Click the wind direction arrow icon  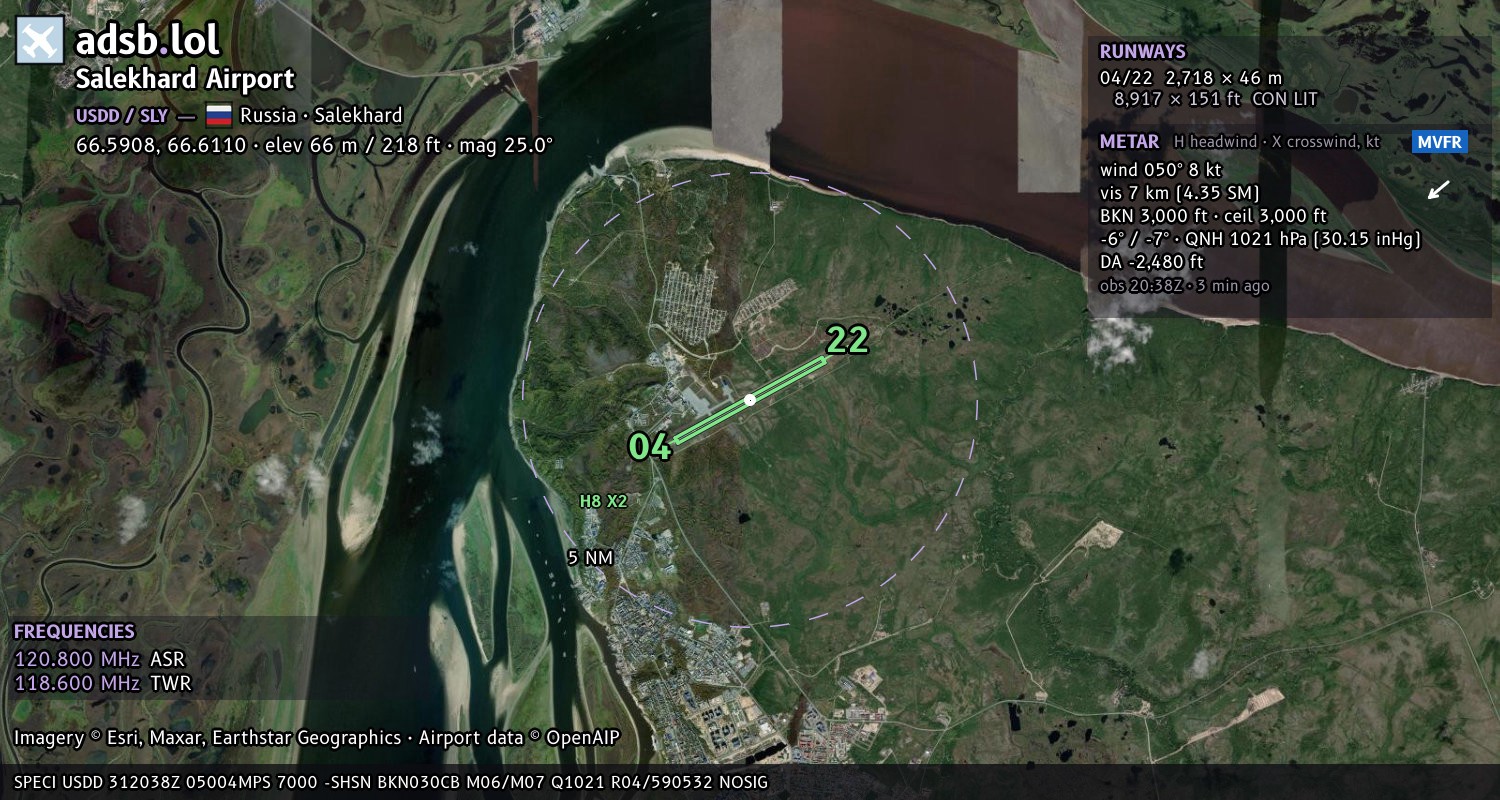[1438, 190]
